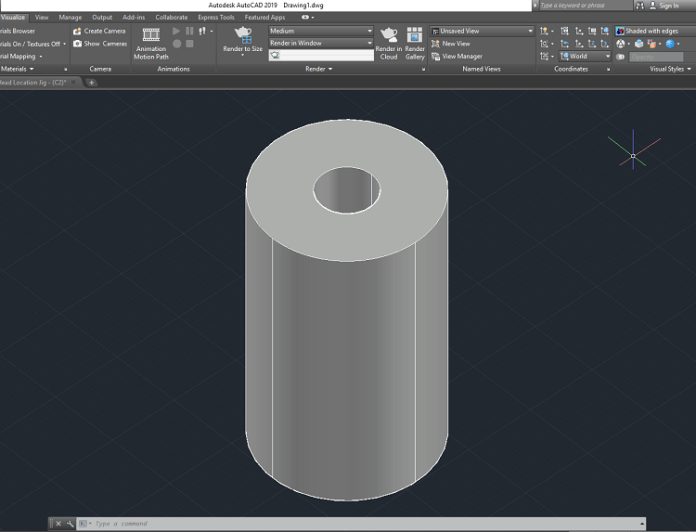Add a new drawing tab with plus button

tap(92, 82)
